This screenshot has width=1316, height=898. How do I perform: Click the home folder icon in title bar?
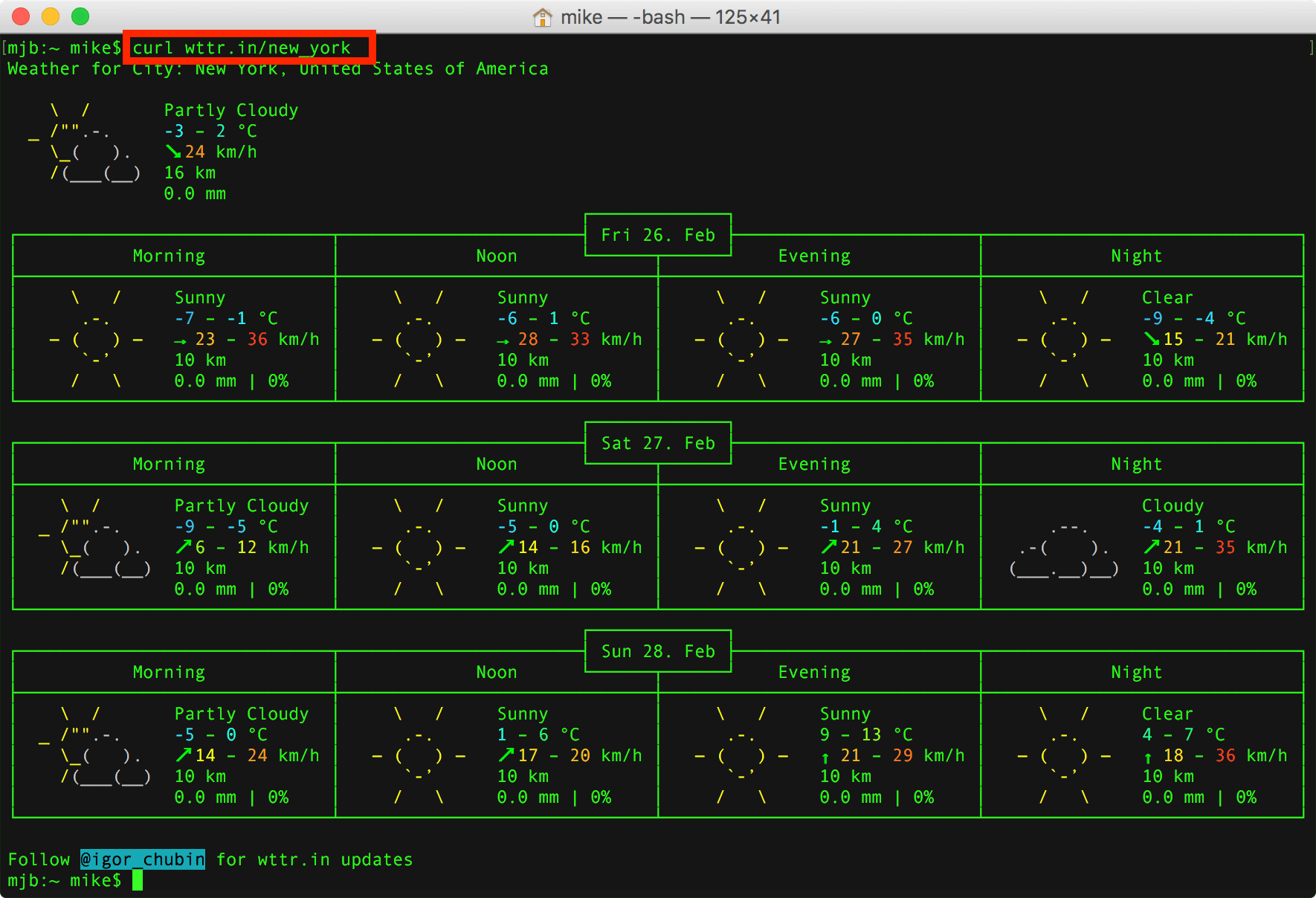pyautogui.click(x=543, y=17)
